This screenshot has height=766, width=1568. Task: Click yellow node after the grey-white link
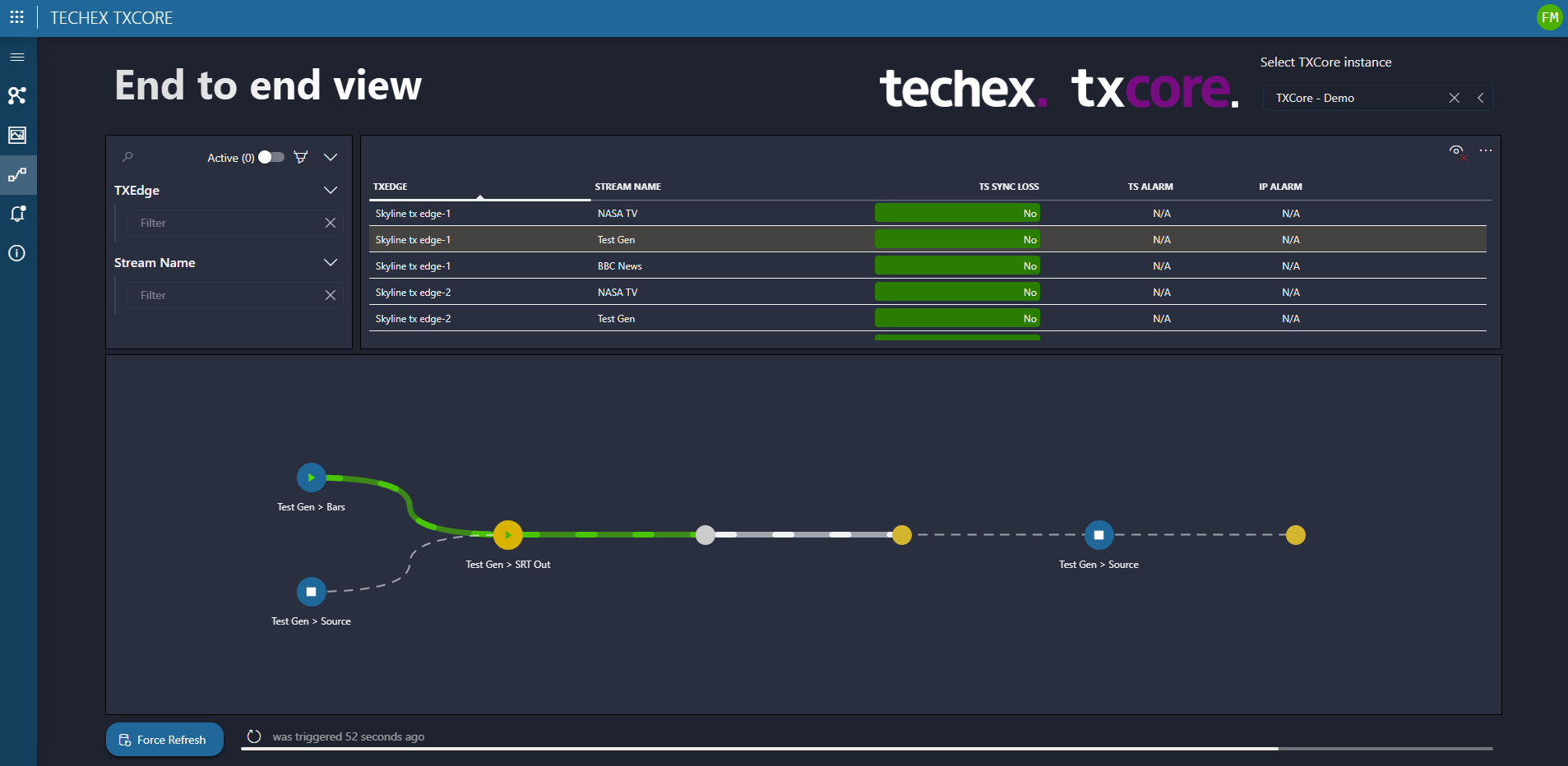pos(902,535)
